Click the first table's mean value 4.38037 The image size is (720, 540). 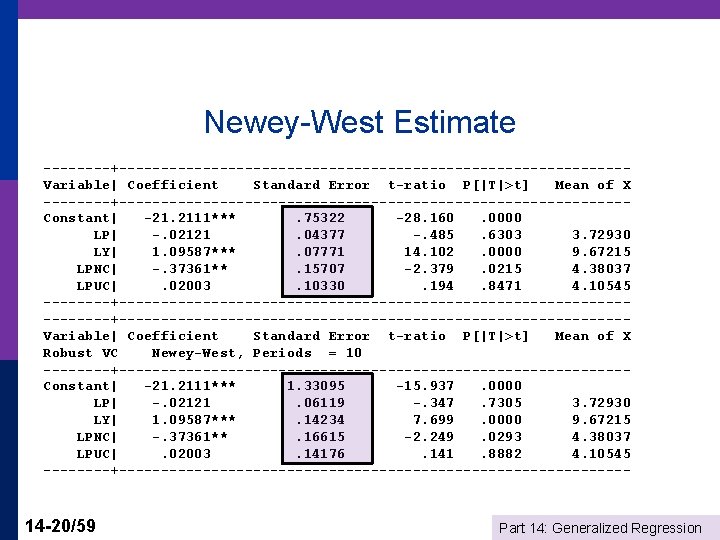[602, 269]
